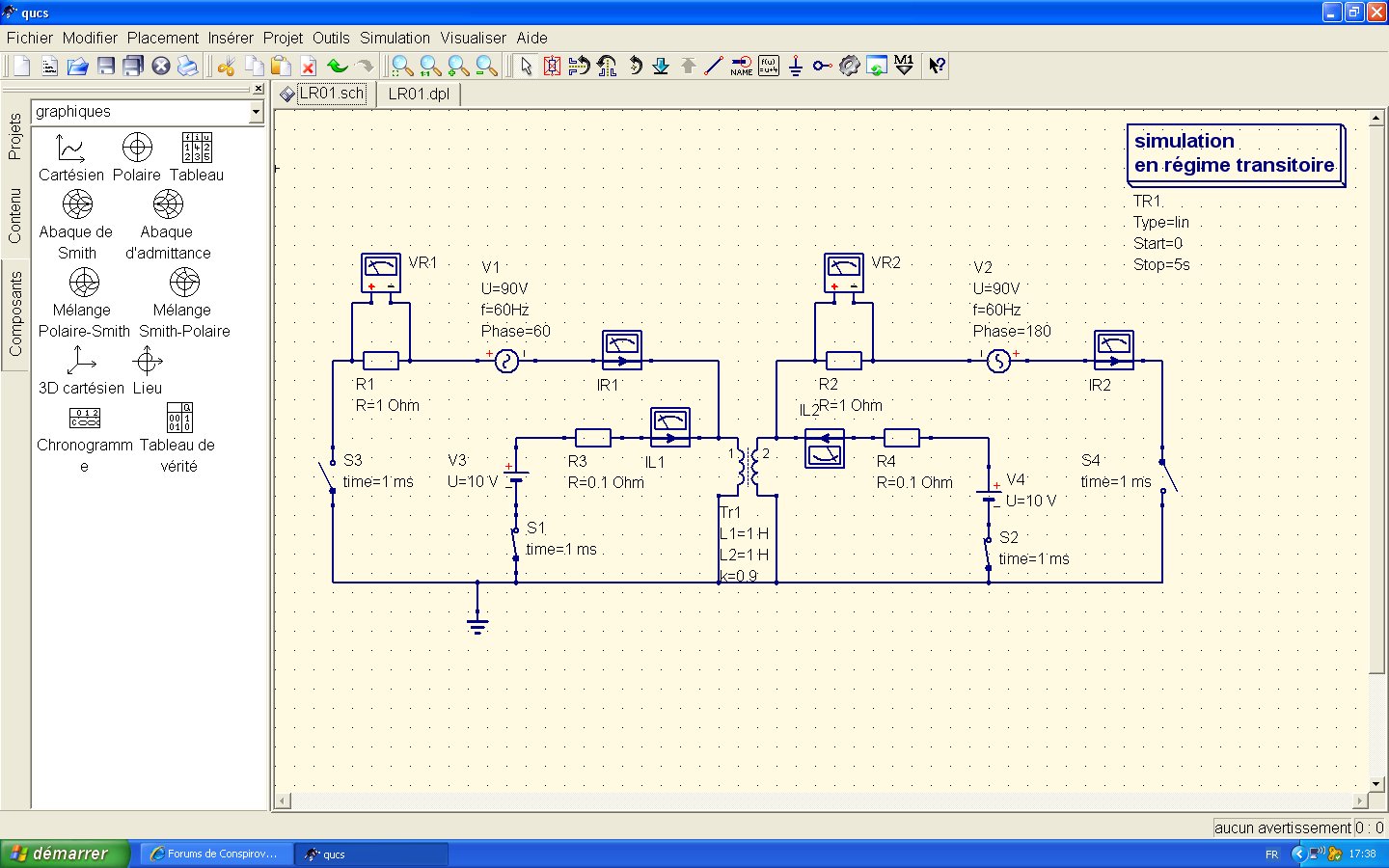
Task: Click the ground symbol tool in toolbar
Action: (x=795, y=66)
